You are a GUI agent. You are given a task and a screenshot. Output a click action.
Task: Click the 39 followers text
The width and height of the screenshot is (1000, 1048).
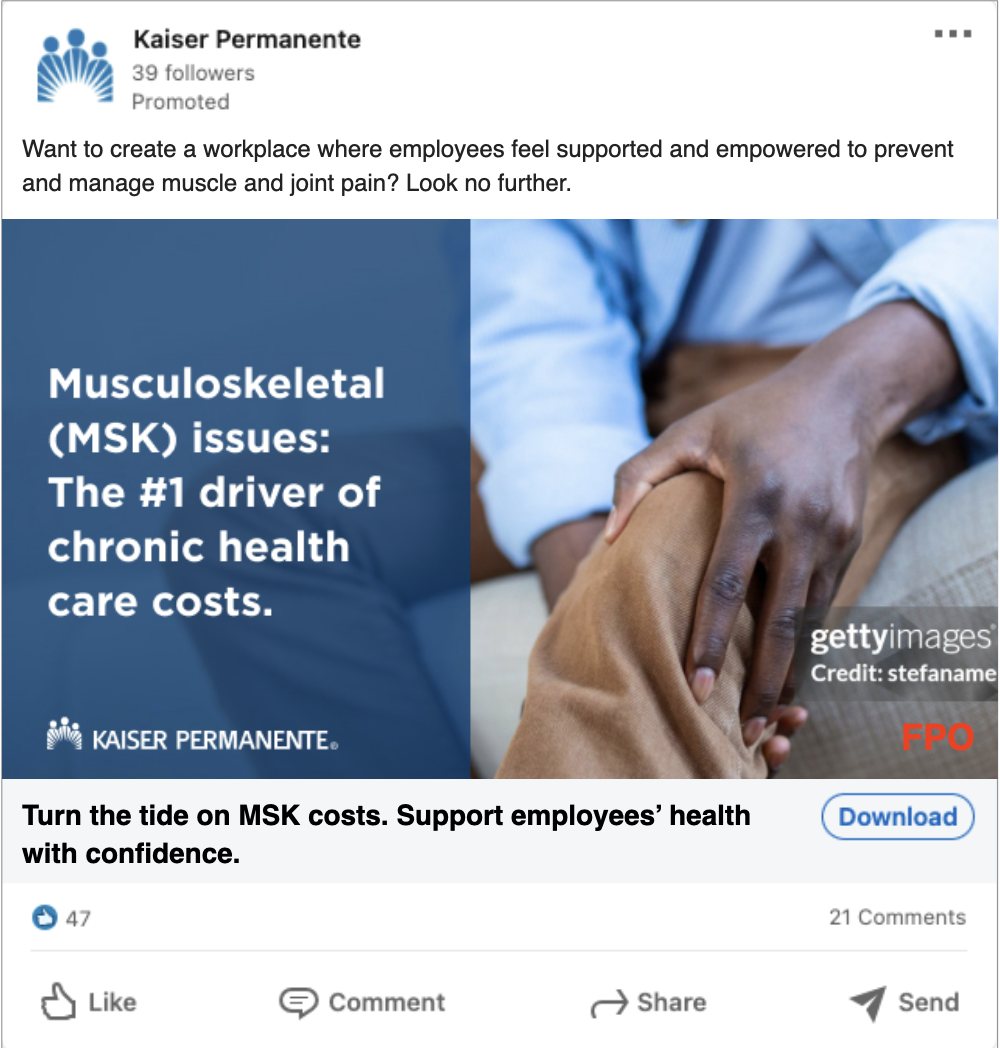pyautogui.click(x=193, y=73)
